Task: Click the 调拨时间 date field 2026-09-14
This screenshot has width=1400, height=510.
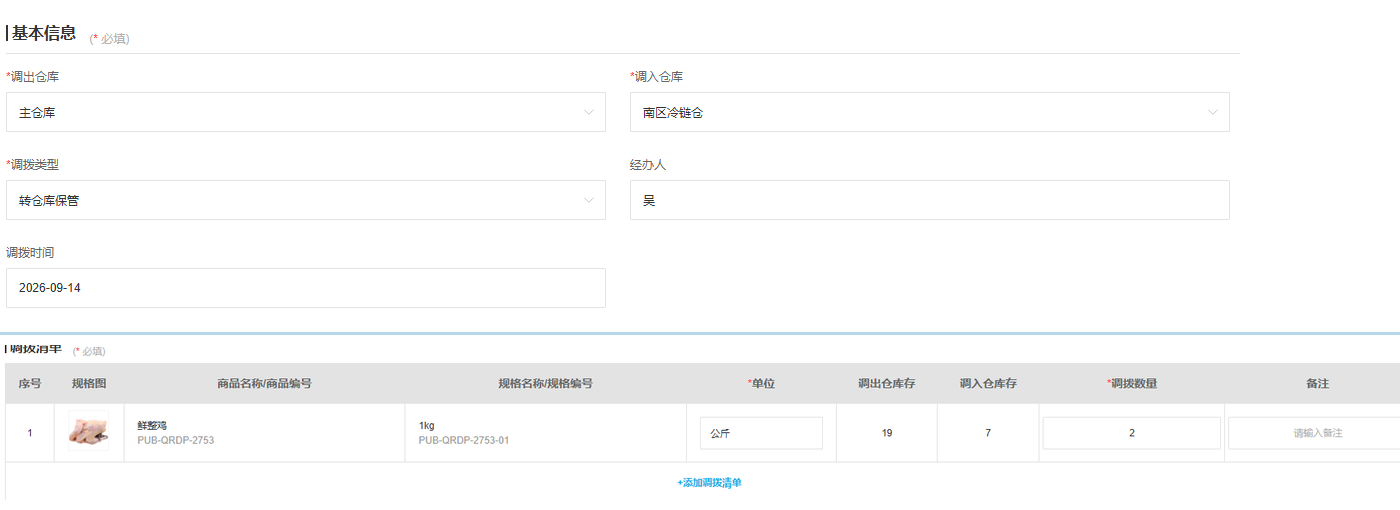Action: (x=305, y=288)
